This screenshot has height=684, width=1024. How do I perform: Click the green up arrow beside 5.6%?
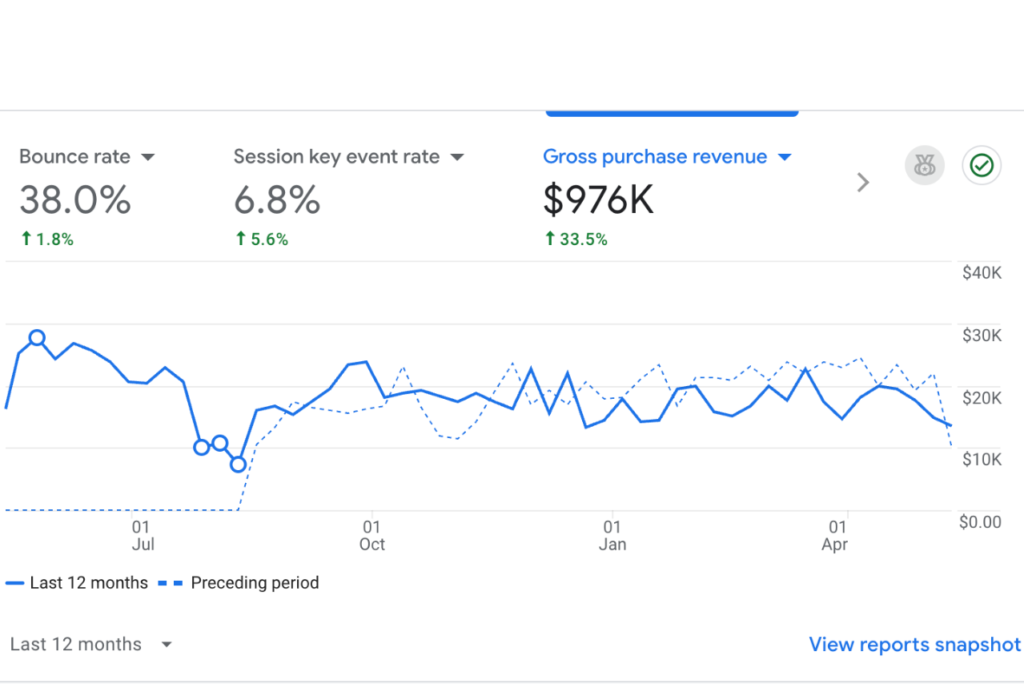[x=240, y=239]
